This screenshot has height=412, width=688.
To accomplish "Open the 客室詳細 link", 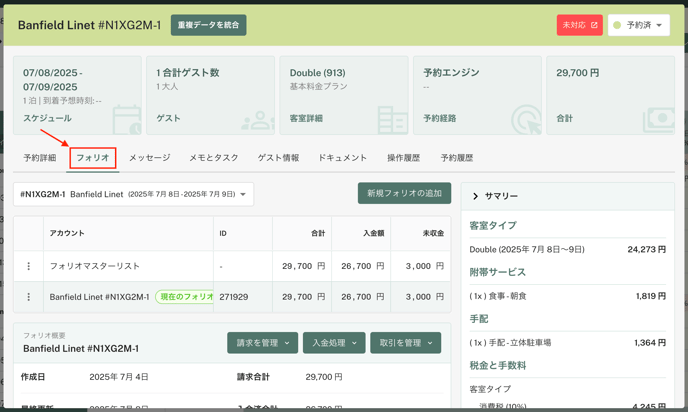I will click(x=306, y=118).
